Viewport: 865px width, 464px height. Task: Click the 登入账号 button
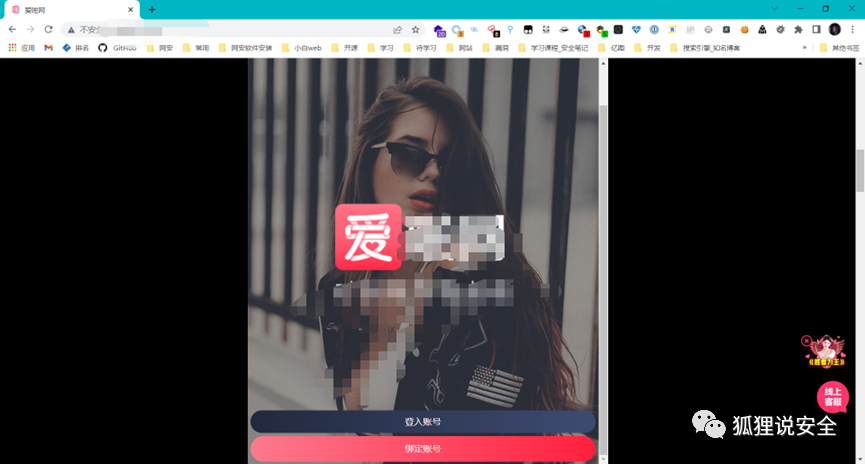point(423,422)
